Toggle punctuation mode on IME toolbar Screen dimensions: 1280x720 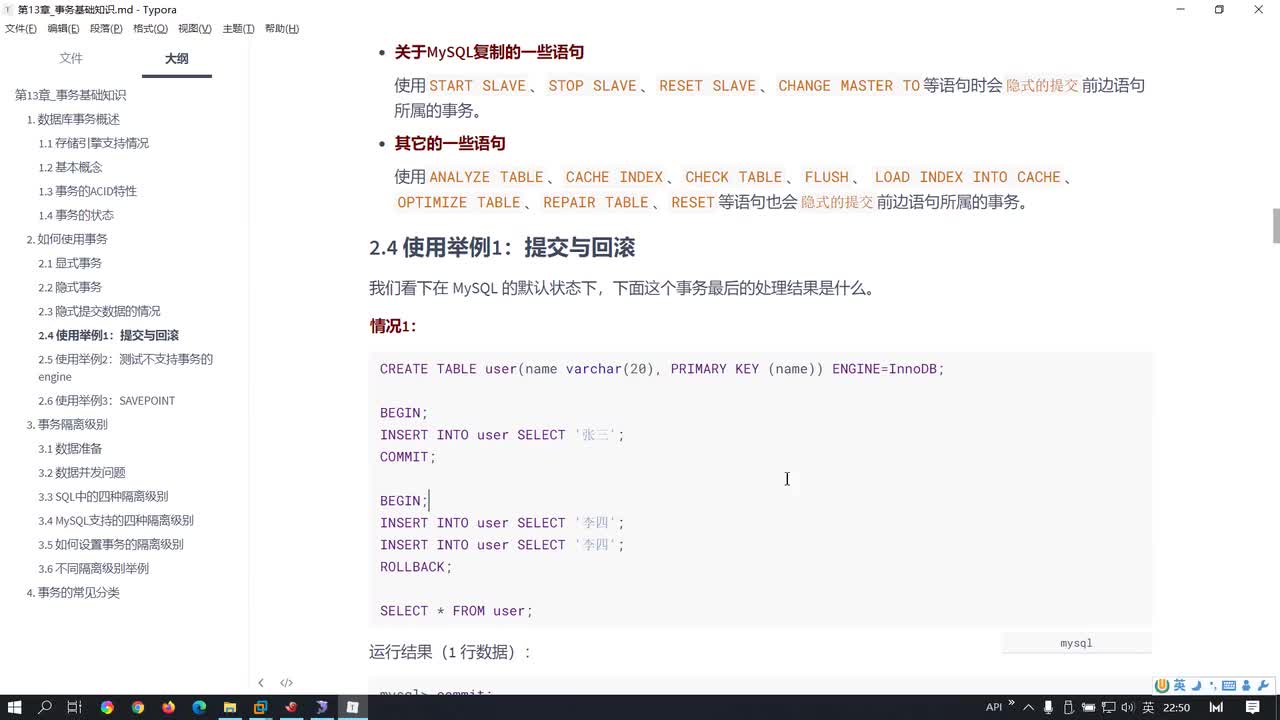pyautogui.click(x=1213, y=685)
